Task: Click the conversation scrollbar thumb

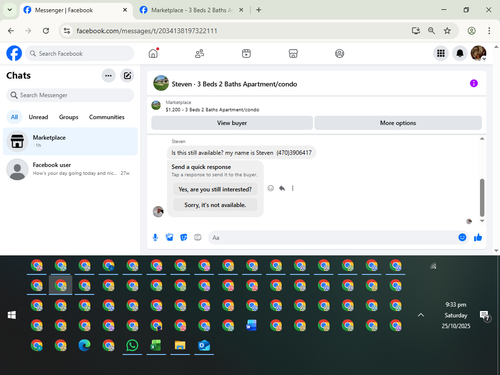Action: tap(482, 198)
